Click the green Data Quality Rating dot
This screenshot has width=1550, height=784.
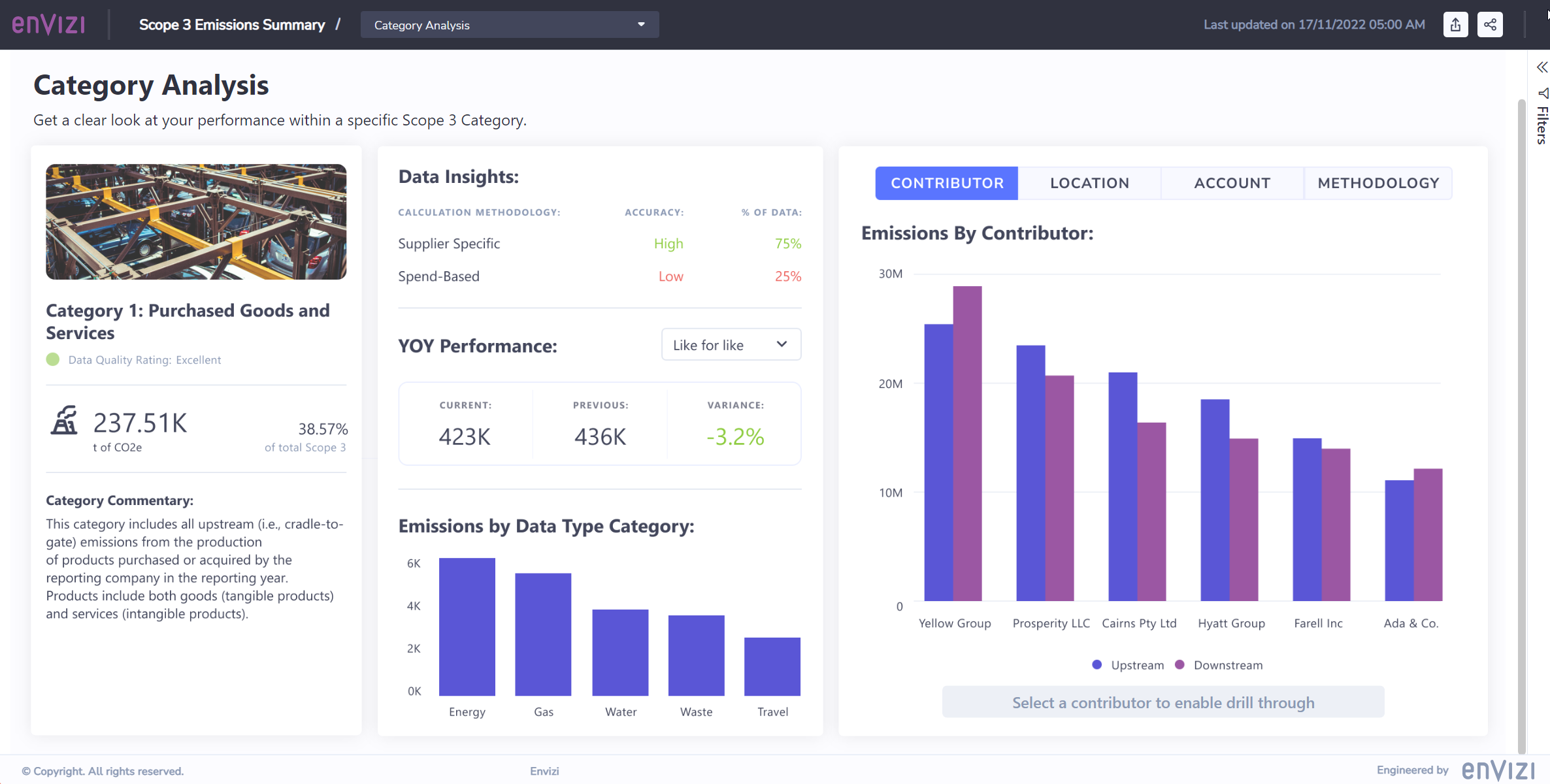coord(53,359)
